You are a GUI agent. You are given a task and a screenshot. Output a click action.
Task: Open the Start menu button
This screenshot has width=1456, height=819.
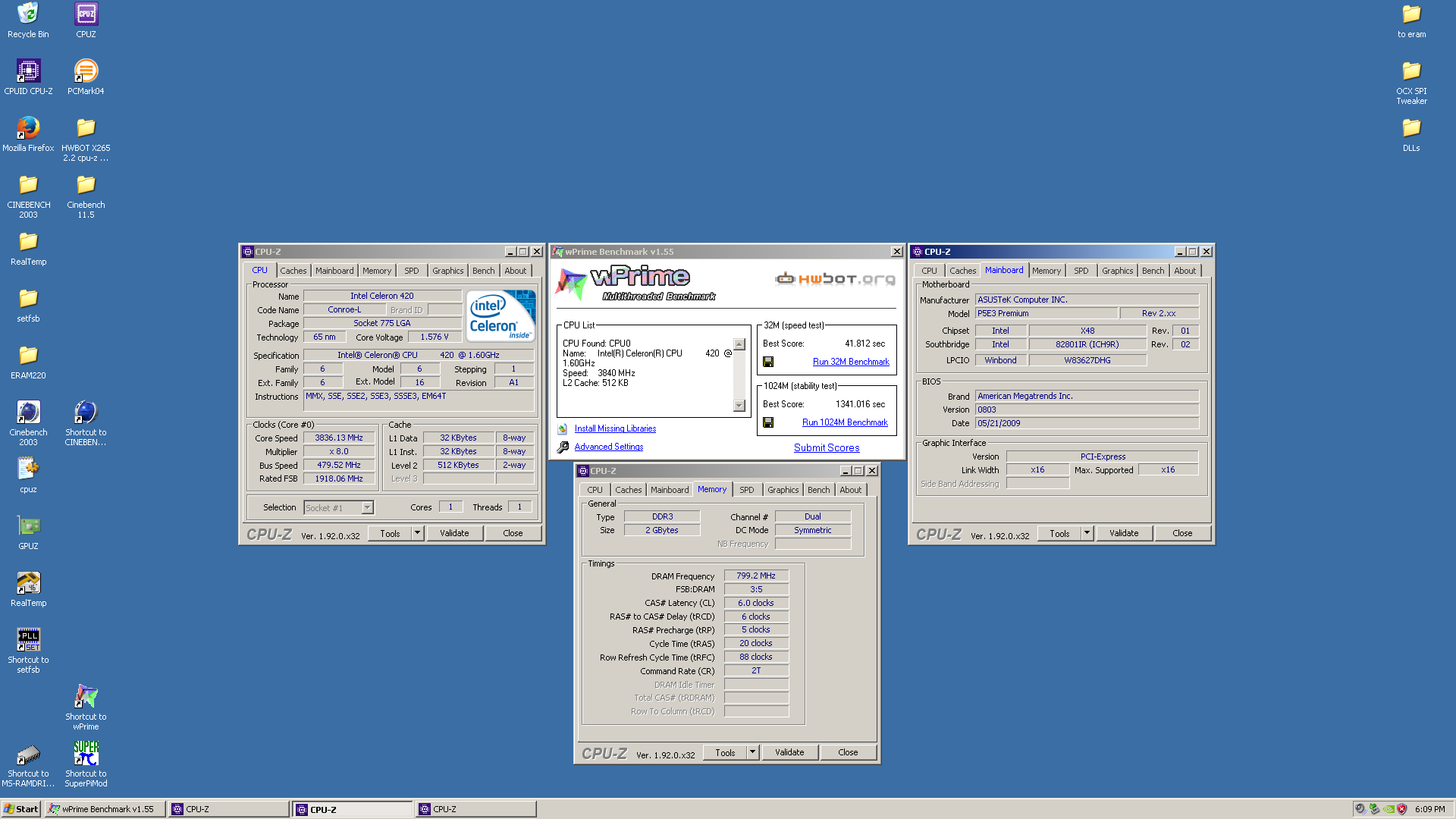tap(21, 809)
